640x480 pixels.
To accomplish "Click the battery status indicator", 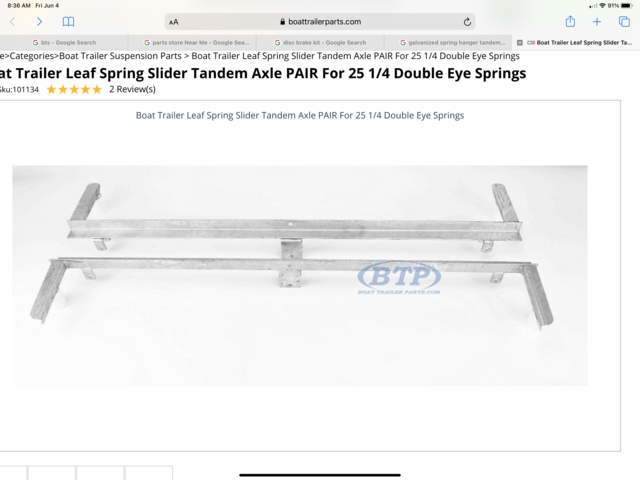I will [x=627, y=6].
